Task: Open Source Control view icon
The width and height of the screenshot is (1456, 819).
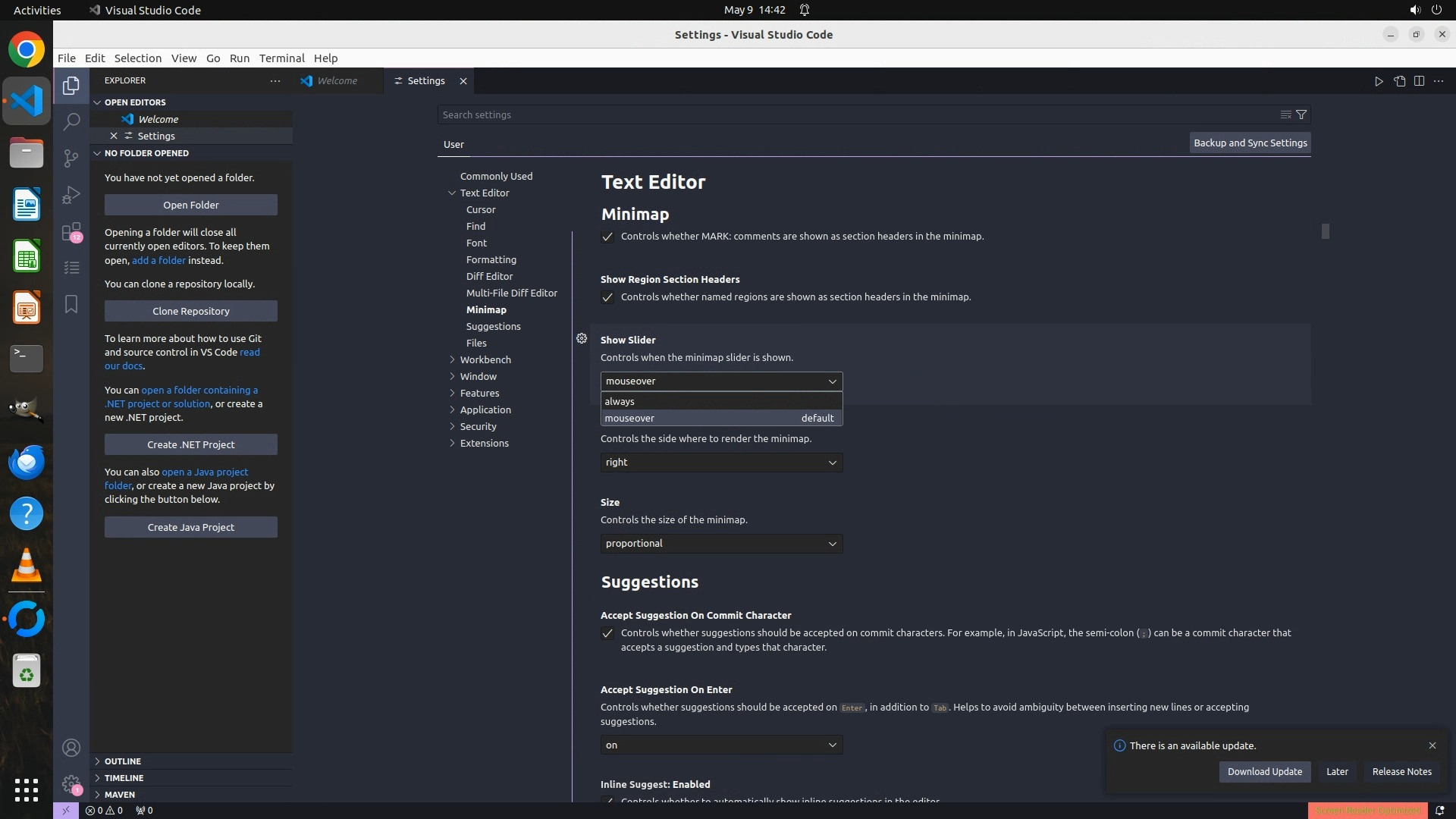Action: pos(71,158)
